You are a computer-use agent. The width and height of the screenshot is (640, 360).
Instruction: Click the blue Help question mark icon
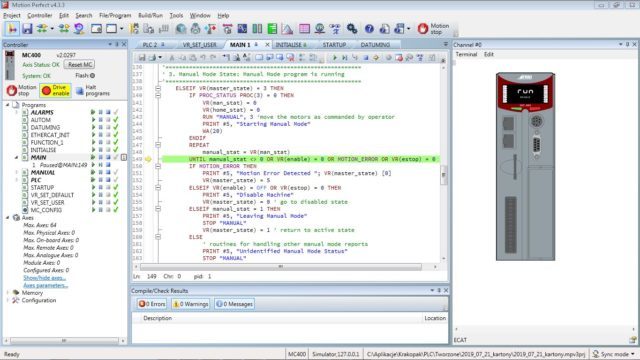[x=369, y=29]
